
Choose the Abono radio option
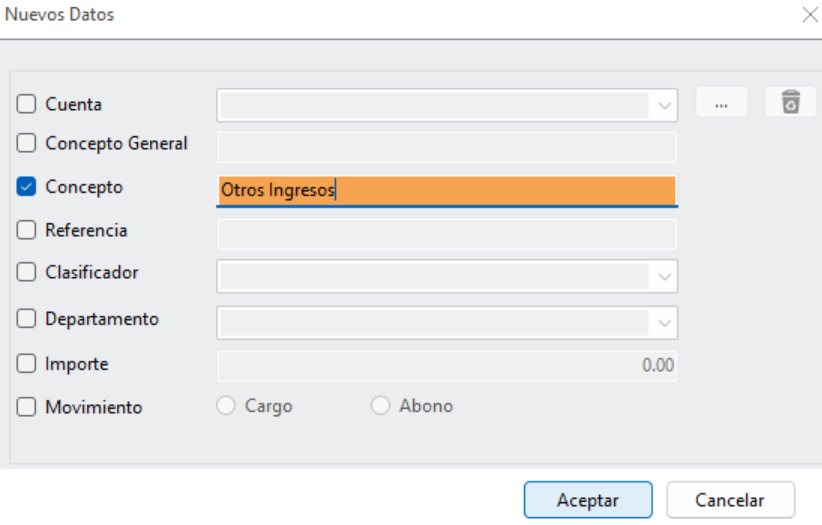pos(380,405)
